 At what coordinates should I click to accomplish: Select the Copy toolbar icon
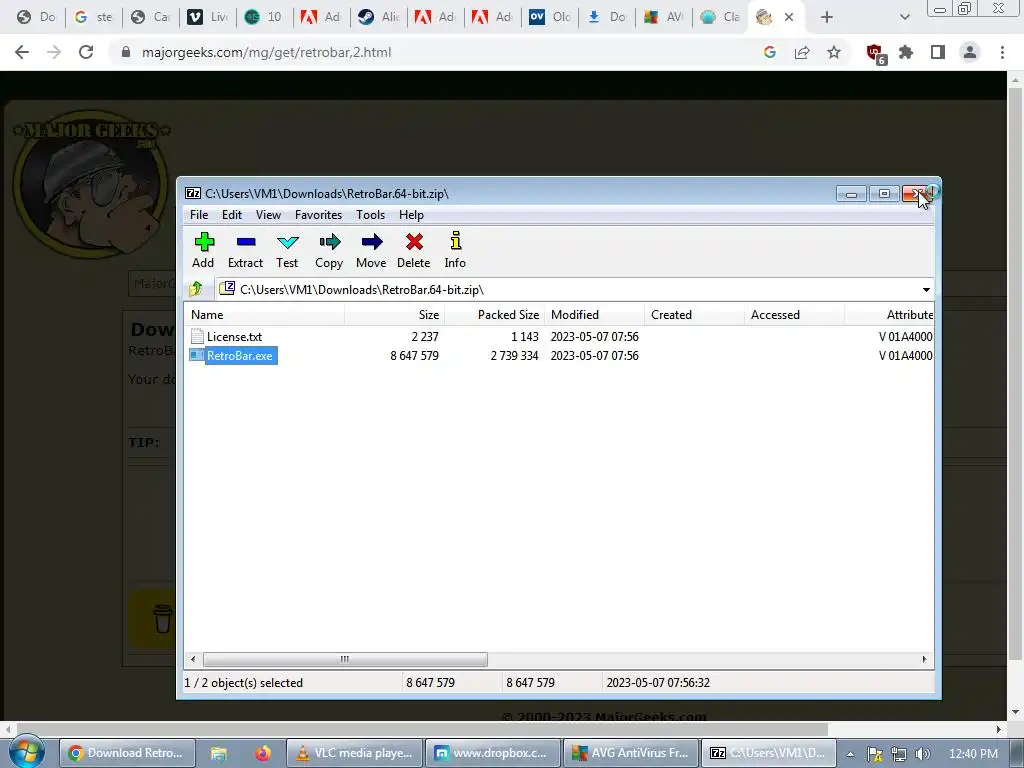[x=329, y=250]
